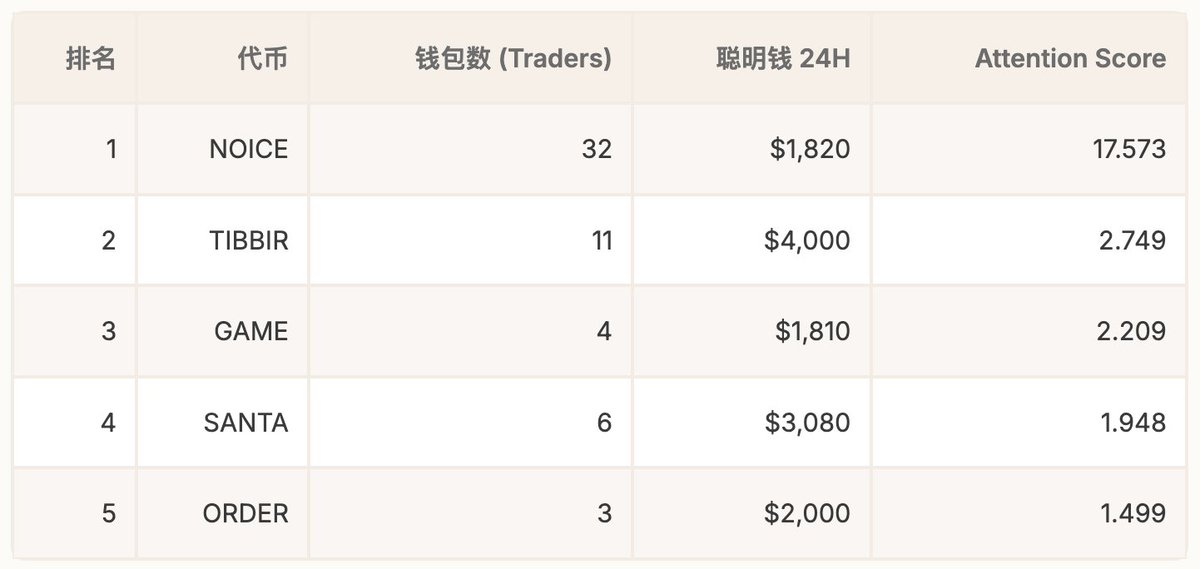Select the GAME token cell
Image resolution: width=1200 pixels, height=569 pixels.
tap(251, 331)
